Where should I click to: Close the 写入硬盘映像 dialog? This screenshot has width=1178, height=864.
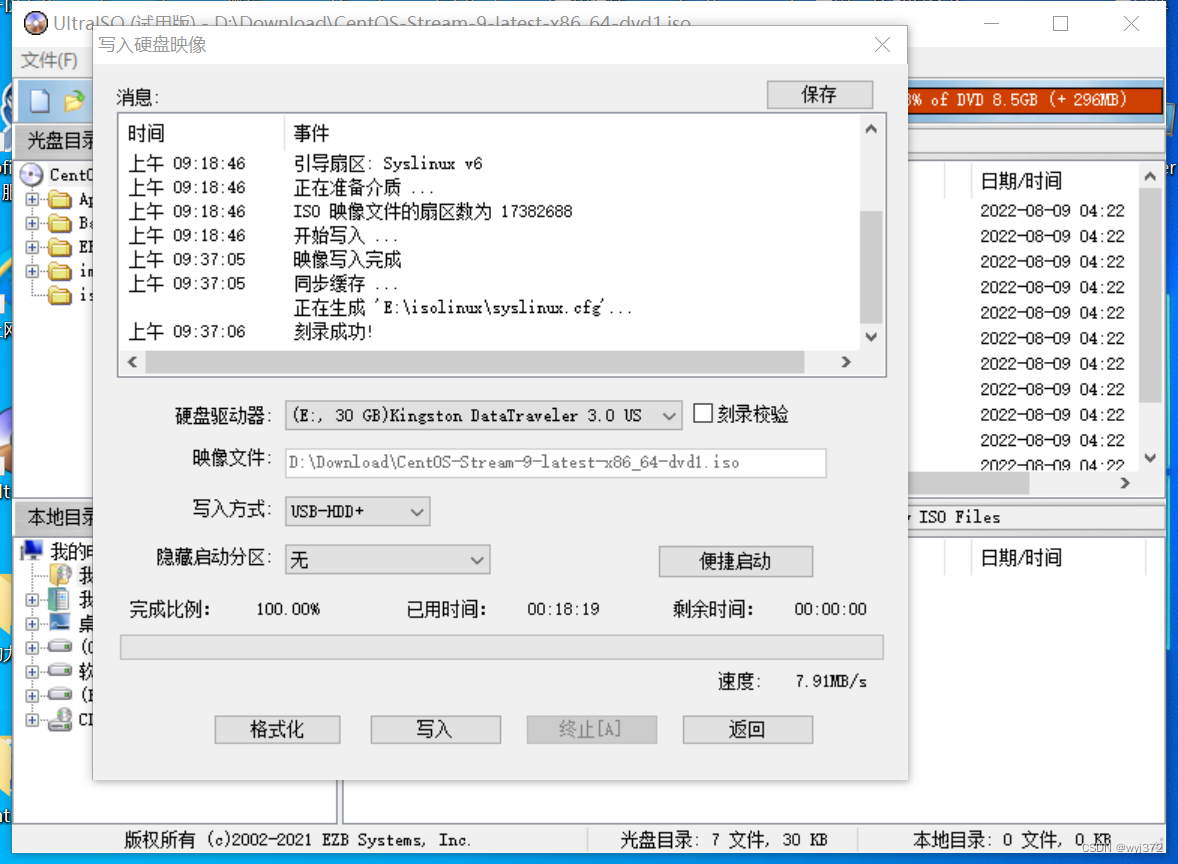point(883,45)
